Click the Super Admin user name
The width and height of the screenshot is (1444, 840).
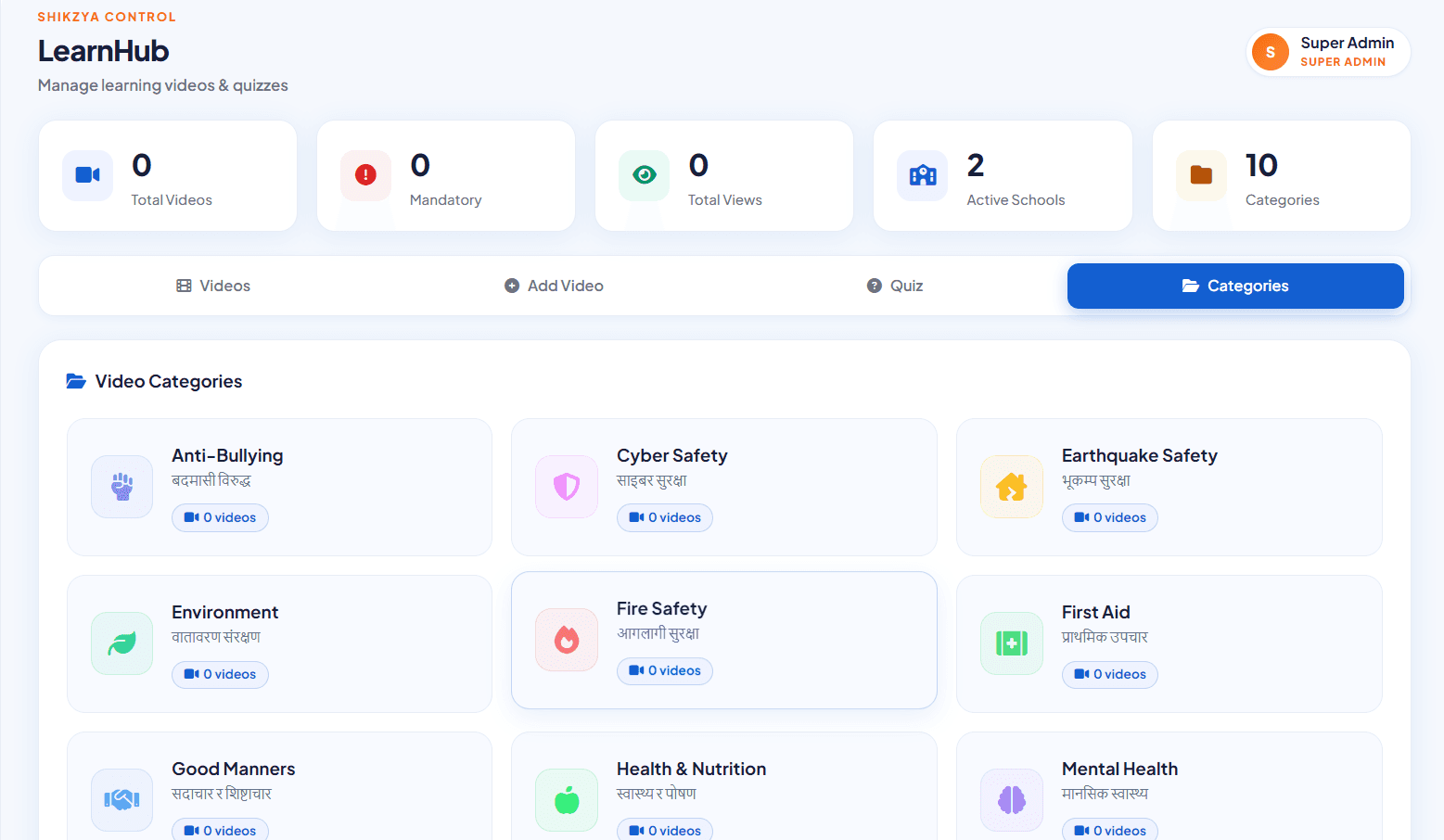1348,43
